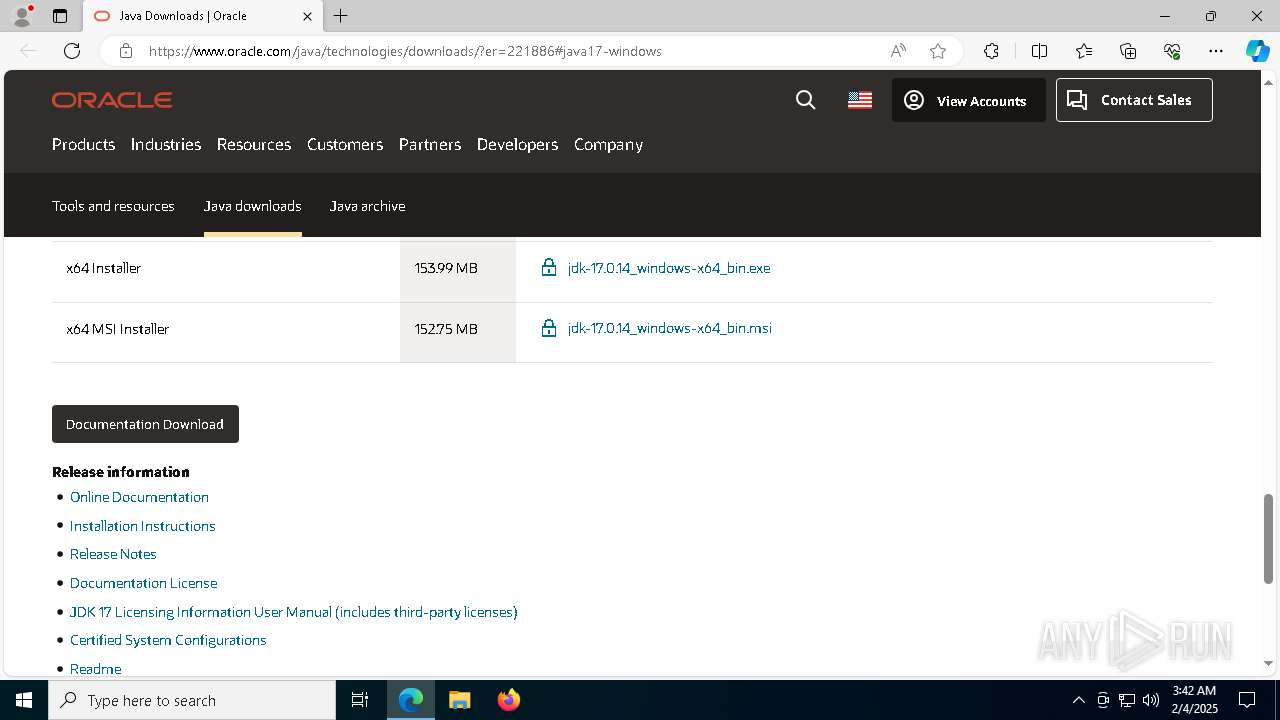Refresh the page with the reload icon
The image size is (1280, 720).
tap(72, 51)
